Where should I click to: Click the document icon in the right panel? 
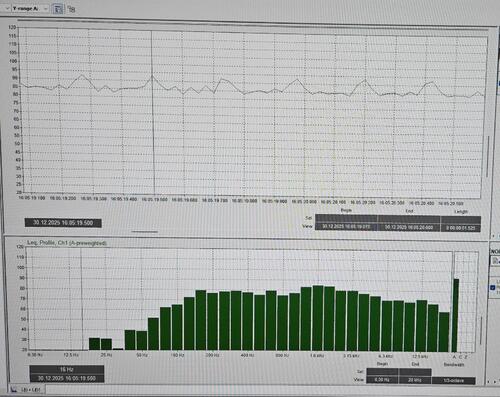point(495,262)
